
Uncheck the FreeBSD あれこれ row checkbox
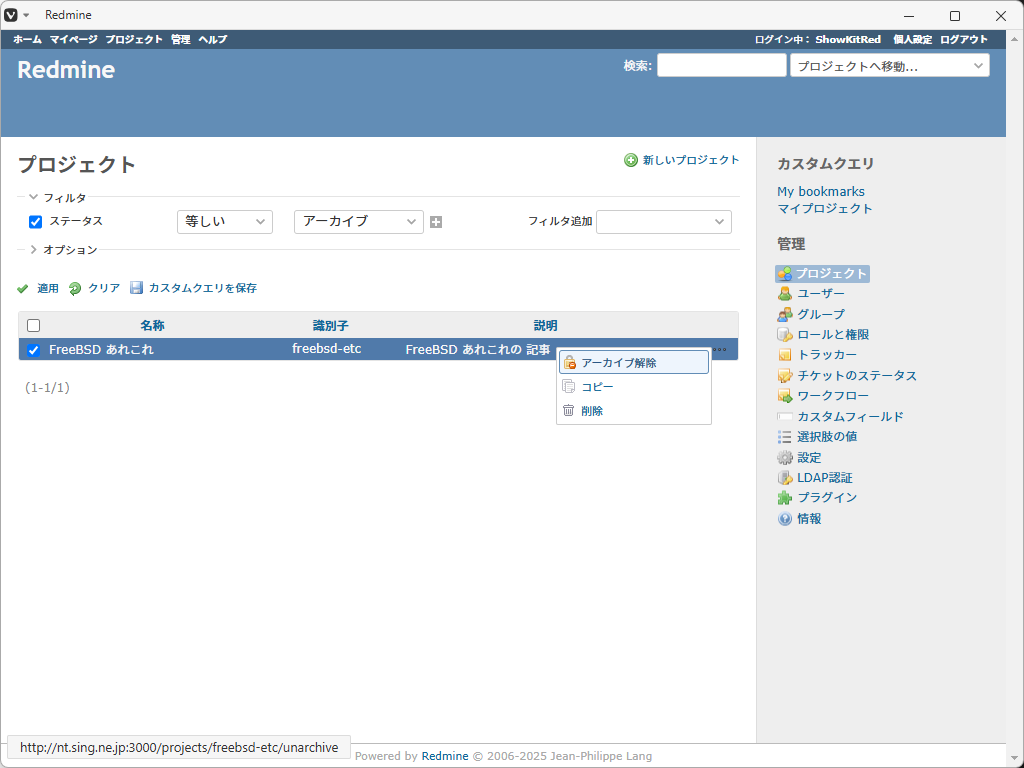click(x=33, y=350)
